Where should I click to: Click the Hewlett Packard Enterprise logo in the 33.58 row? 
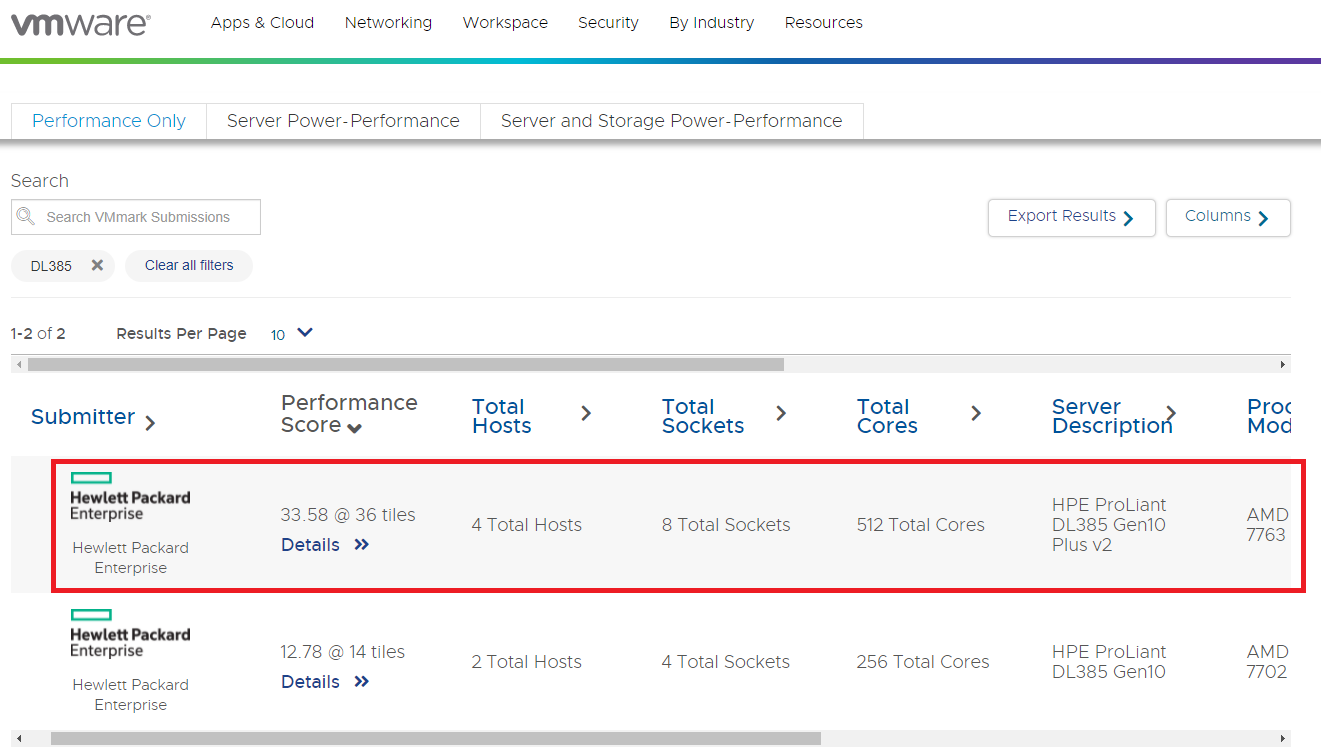130,497
